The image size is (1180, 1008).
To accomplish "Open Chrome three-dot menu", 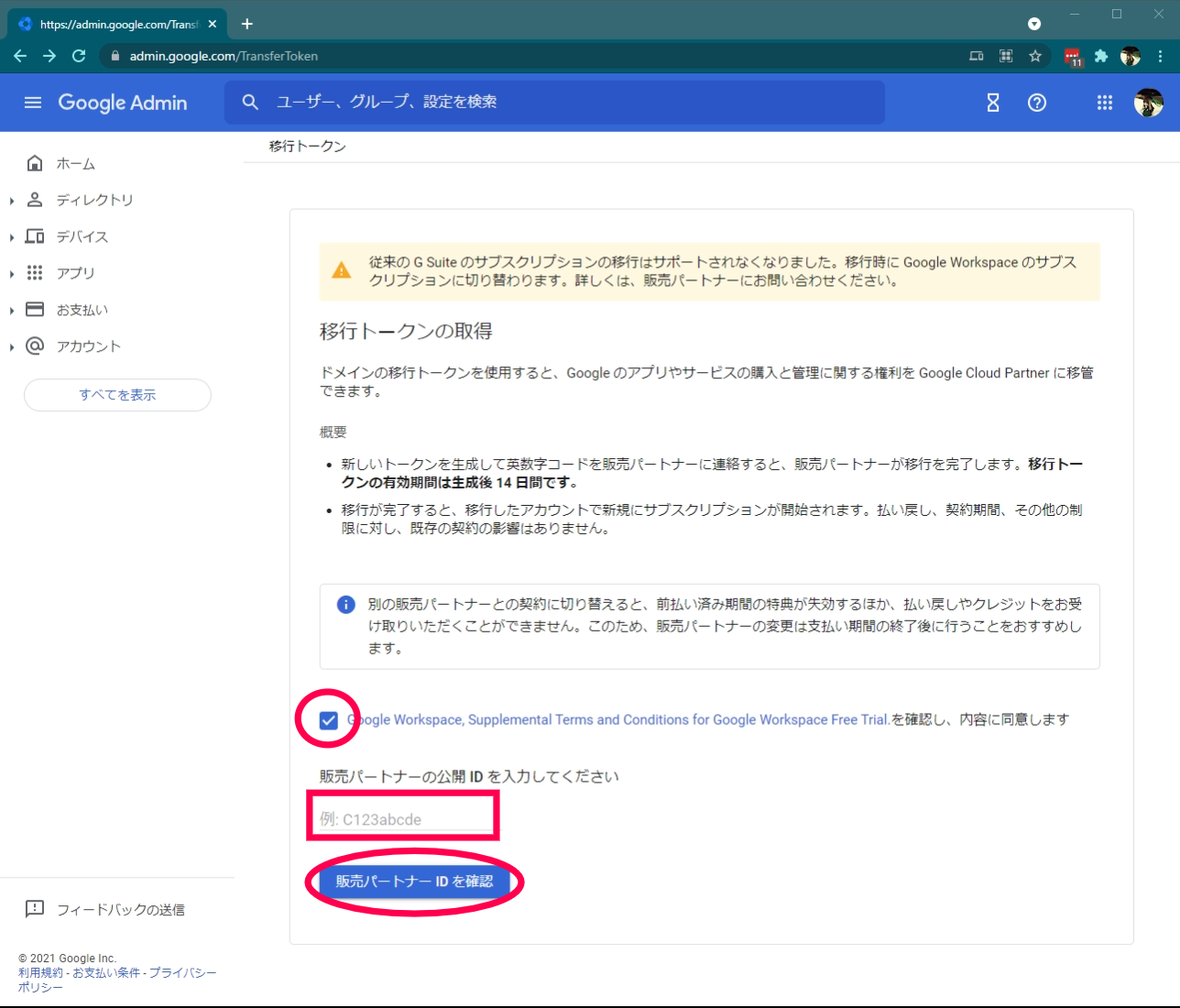I will [x=1160, y=56].
